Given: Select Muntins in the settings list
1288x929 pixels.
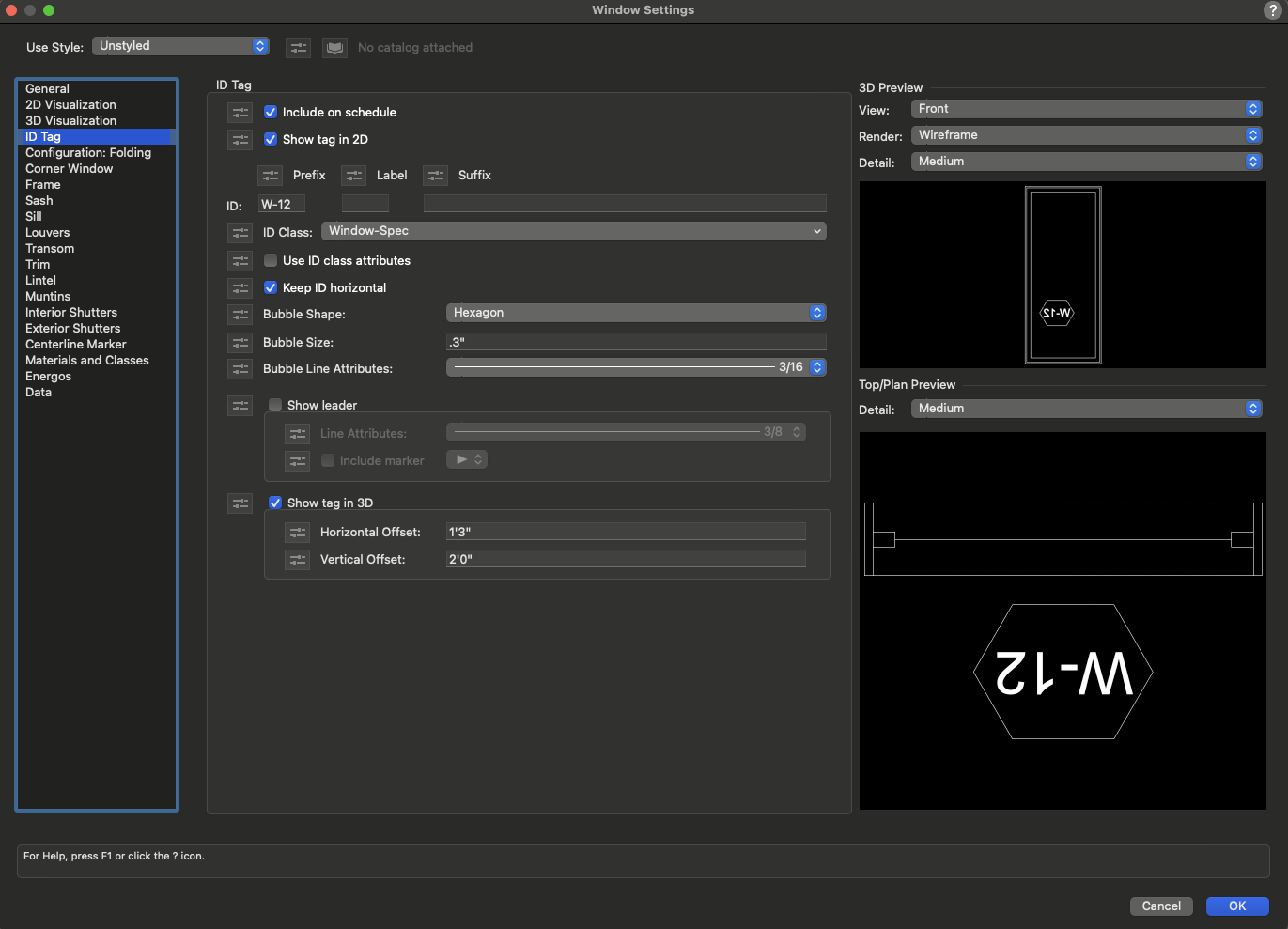Looking at the screenshot, I should coord(48,296).
